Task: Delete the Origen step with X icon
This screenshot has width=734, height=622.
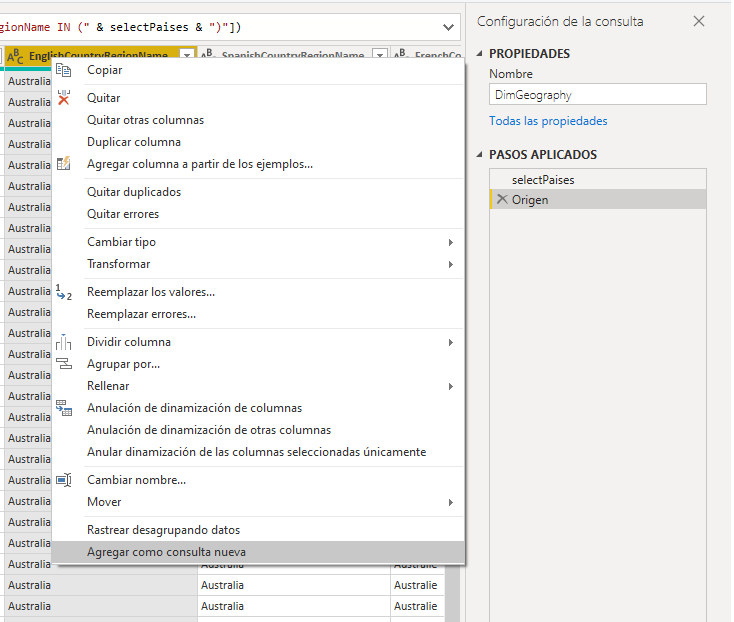Action: pos(502,199)
